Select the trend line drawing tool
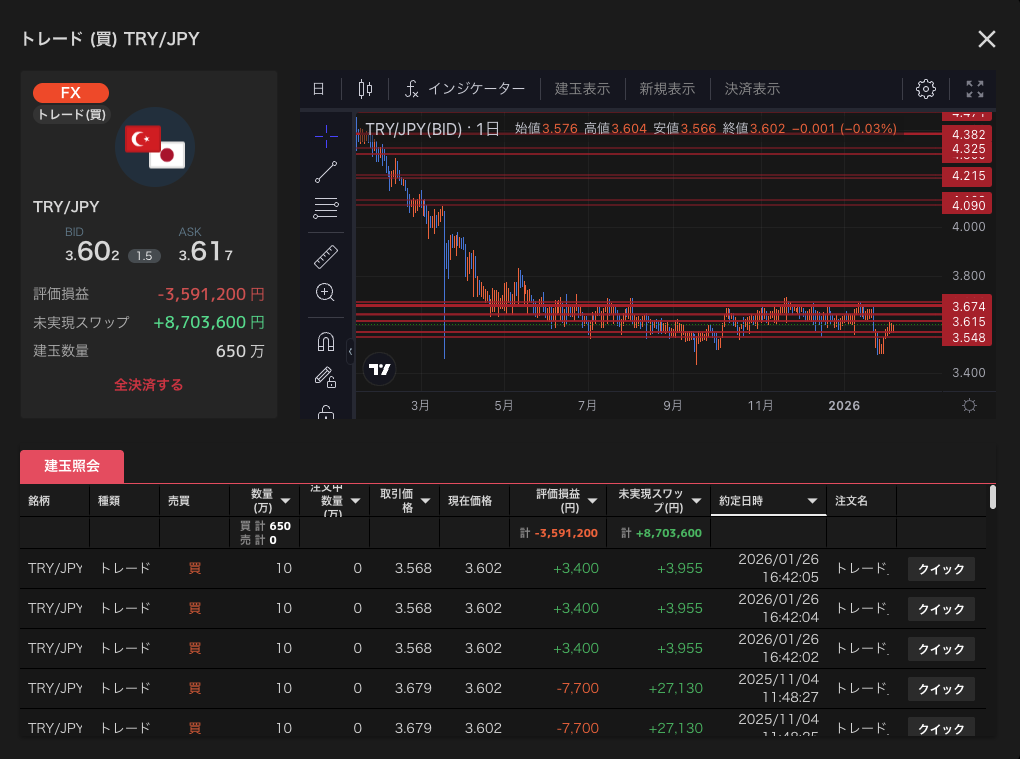 pyautogui.click(x=326, y=171)
